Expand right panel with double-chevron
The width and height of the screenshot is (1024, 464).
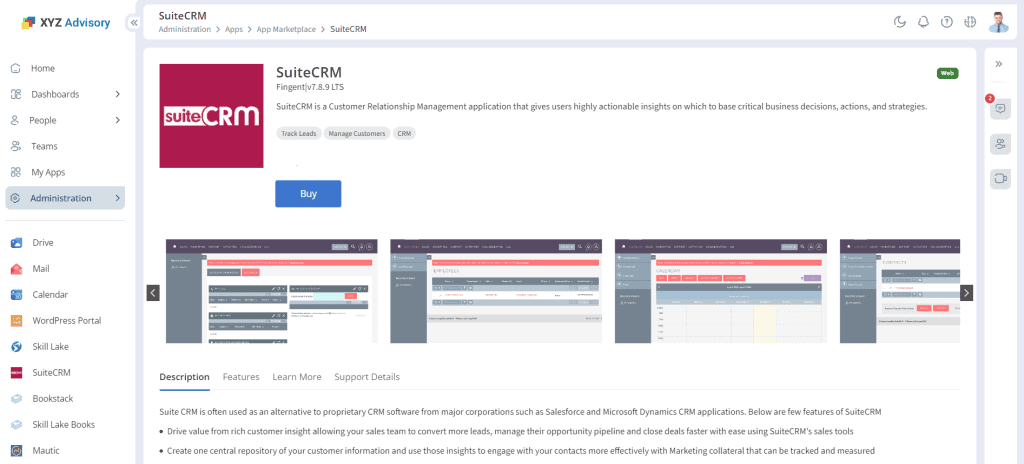[999, 64]
